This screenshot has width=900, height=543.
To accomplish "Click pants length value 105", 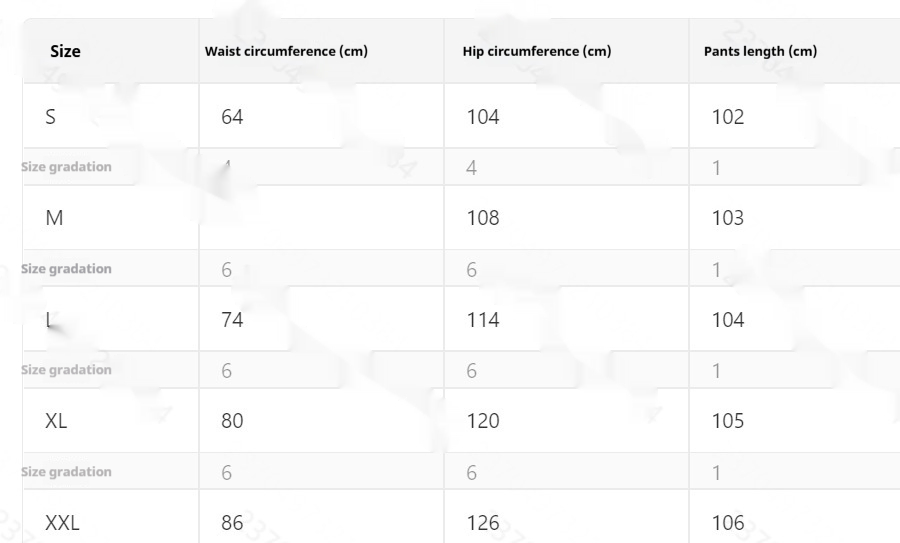I will 728,421.
